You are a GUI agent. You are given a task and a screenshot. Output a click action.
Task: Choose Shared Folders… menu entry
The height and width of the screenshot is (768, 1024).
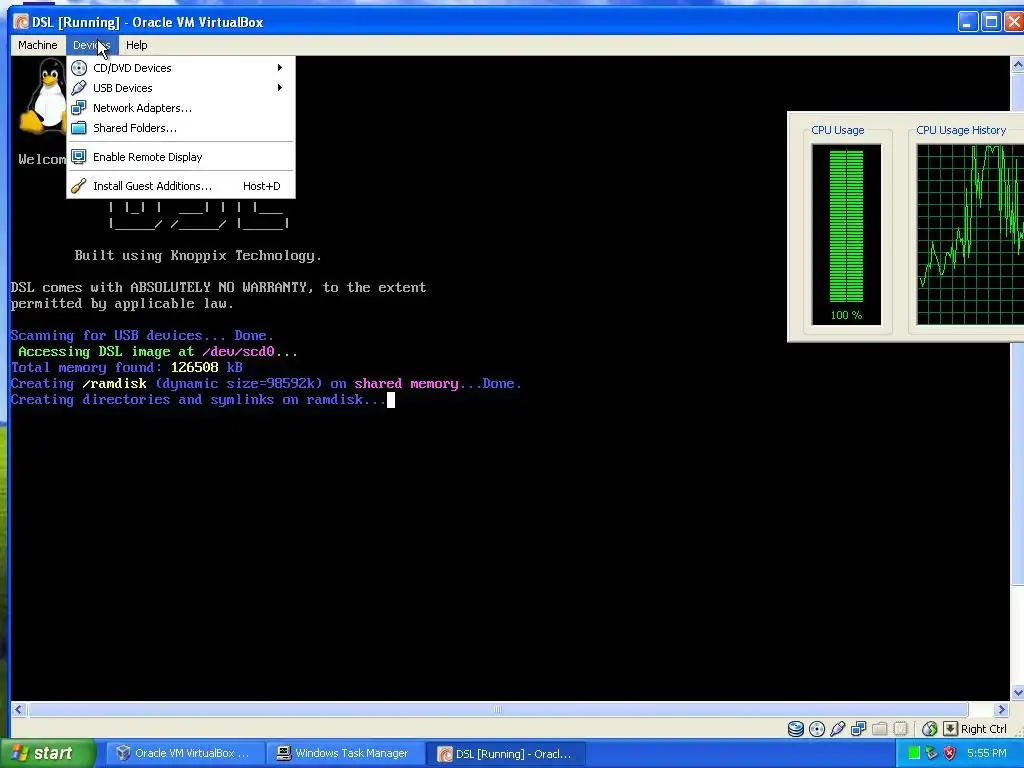point(181,128)
